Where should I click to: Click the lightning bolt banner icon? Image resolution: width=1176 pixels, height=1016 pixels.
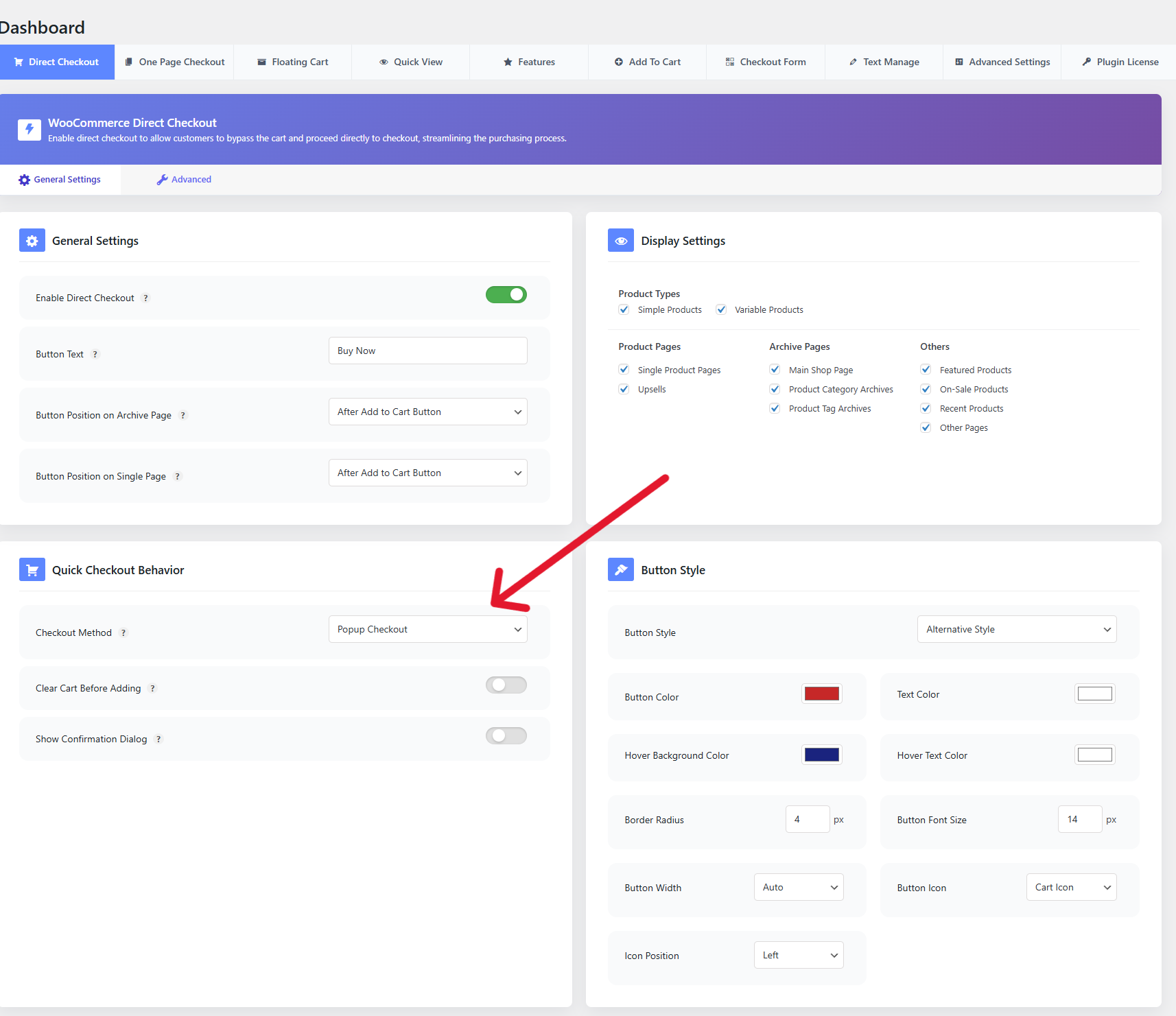click(x=30, y=129)
